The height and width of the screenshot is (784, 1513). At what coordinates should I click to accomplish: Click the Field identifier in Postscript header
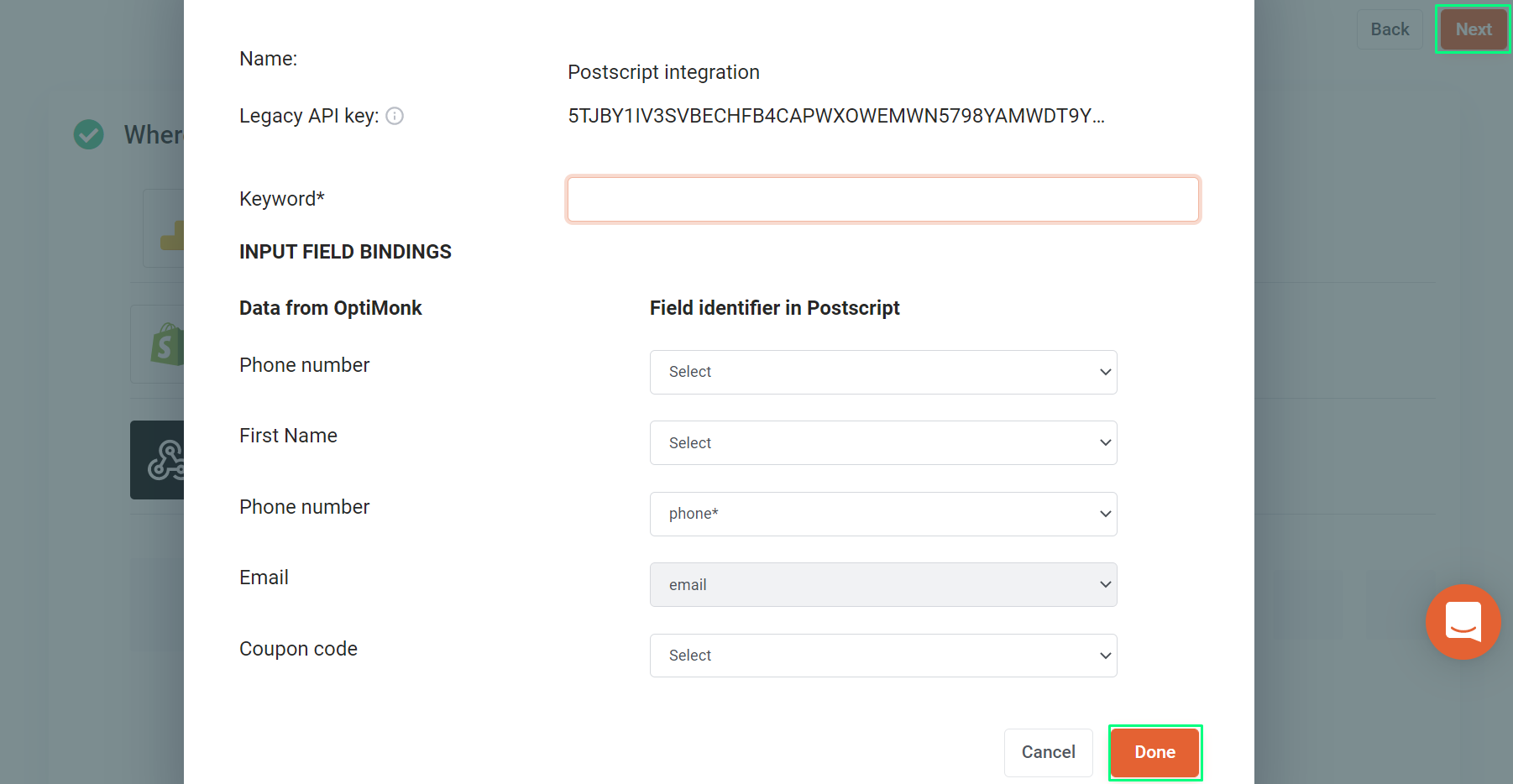[x=774, y=308]
